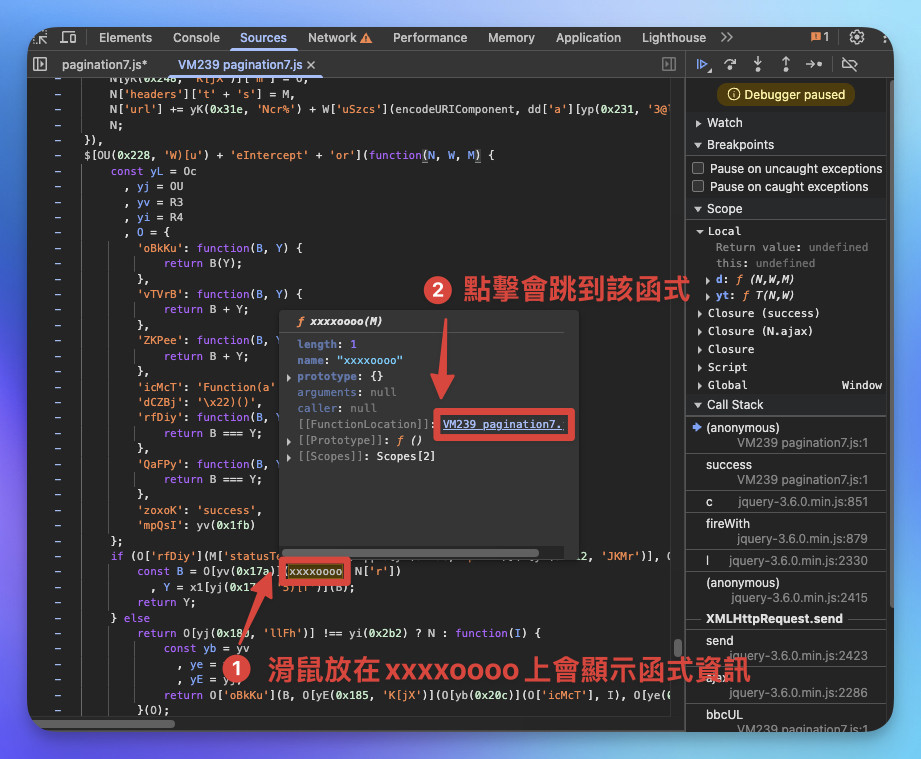Open the issues counter badge
The image size is (921, 759).
tap(819, 37)
